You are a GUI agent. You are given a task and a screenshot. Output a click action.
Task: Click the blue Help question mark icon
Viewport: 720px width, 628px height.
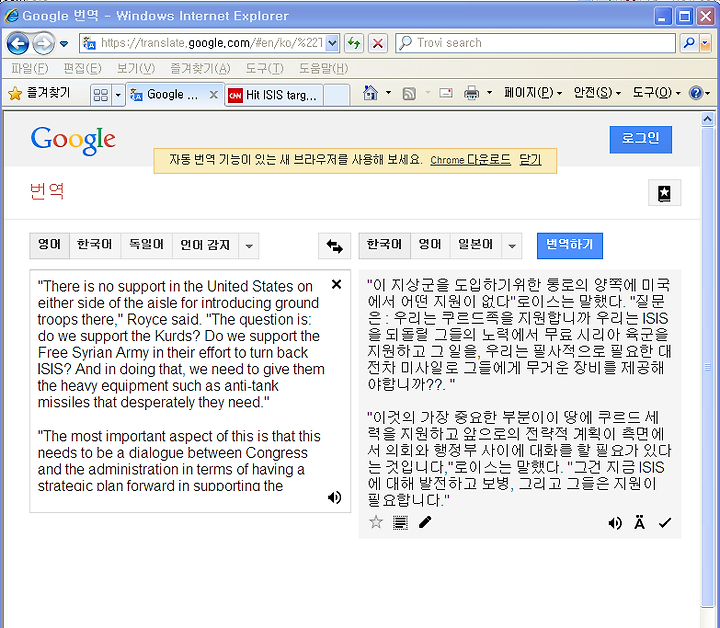pos(696,93)
